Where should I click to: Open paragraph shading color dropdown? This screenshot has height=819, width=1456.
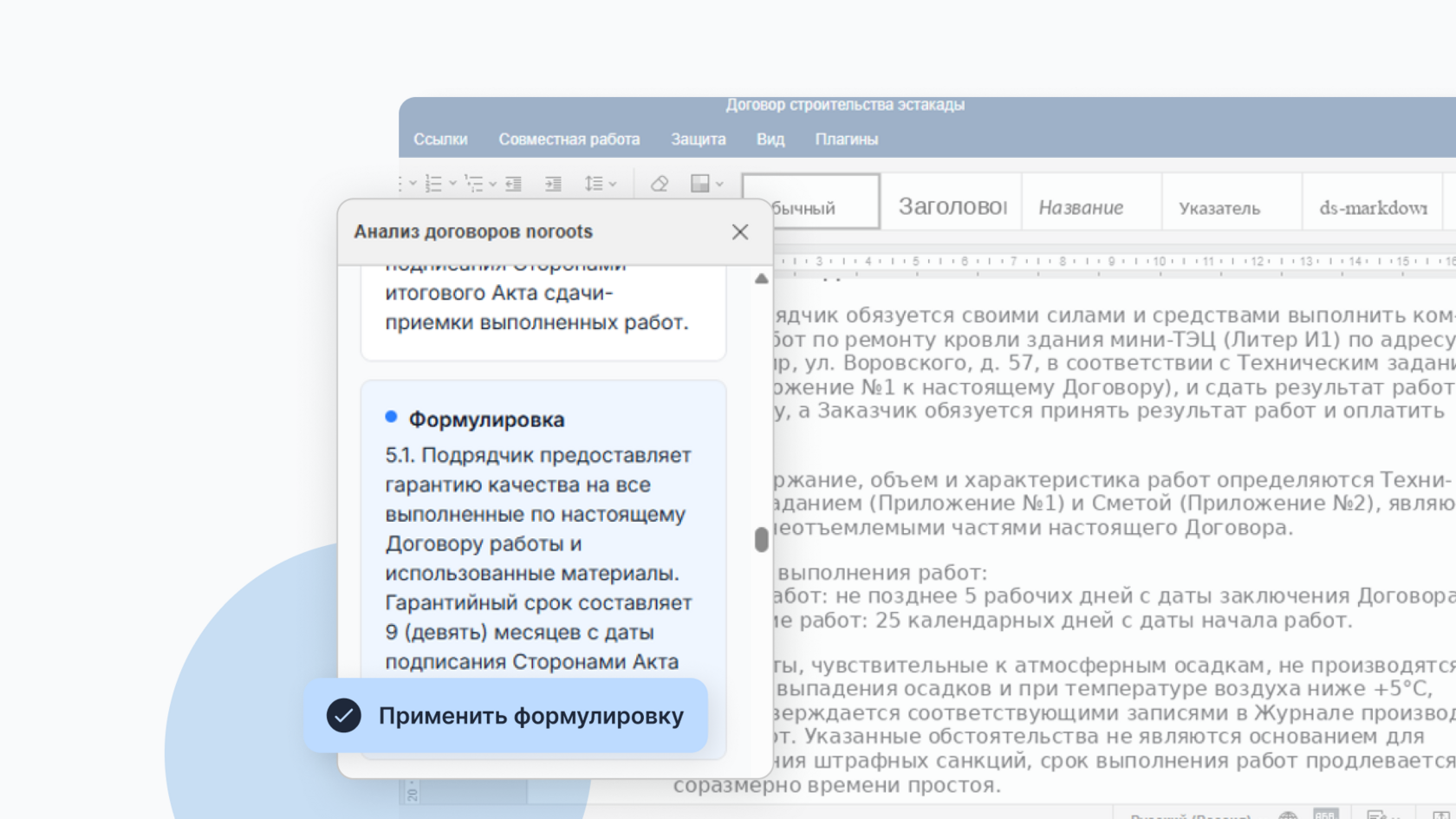click(719, 184)
